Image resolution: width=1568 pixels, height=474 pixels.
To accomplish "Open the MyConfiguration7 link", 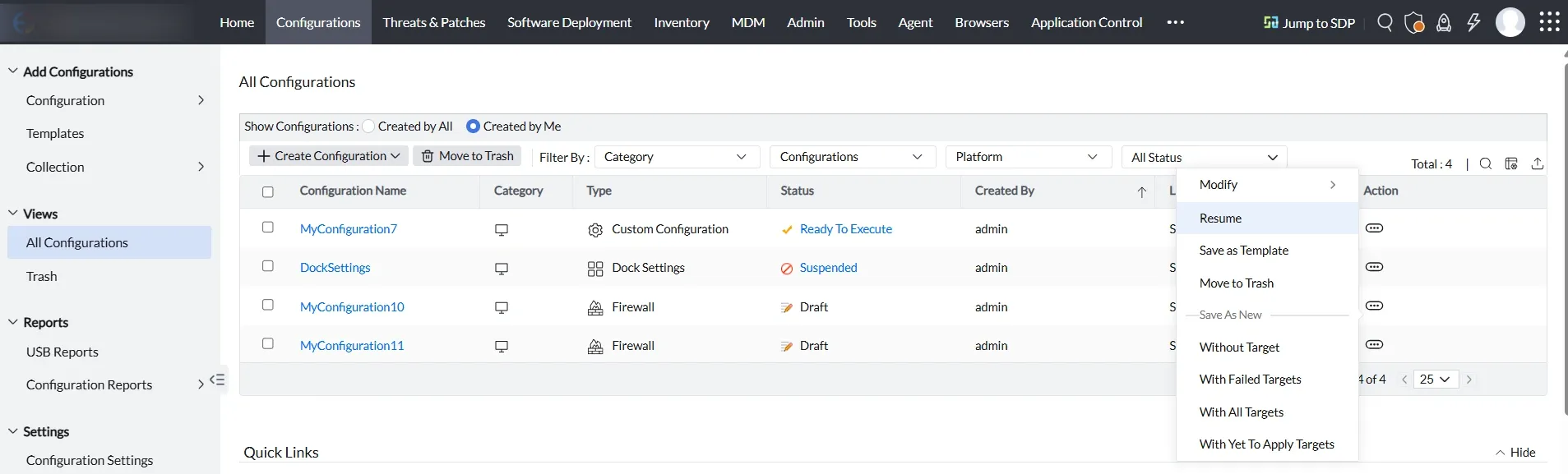I will [x=349, y=229].
